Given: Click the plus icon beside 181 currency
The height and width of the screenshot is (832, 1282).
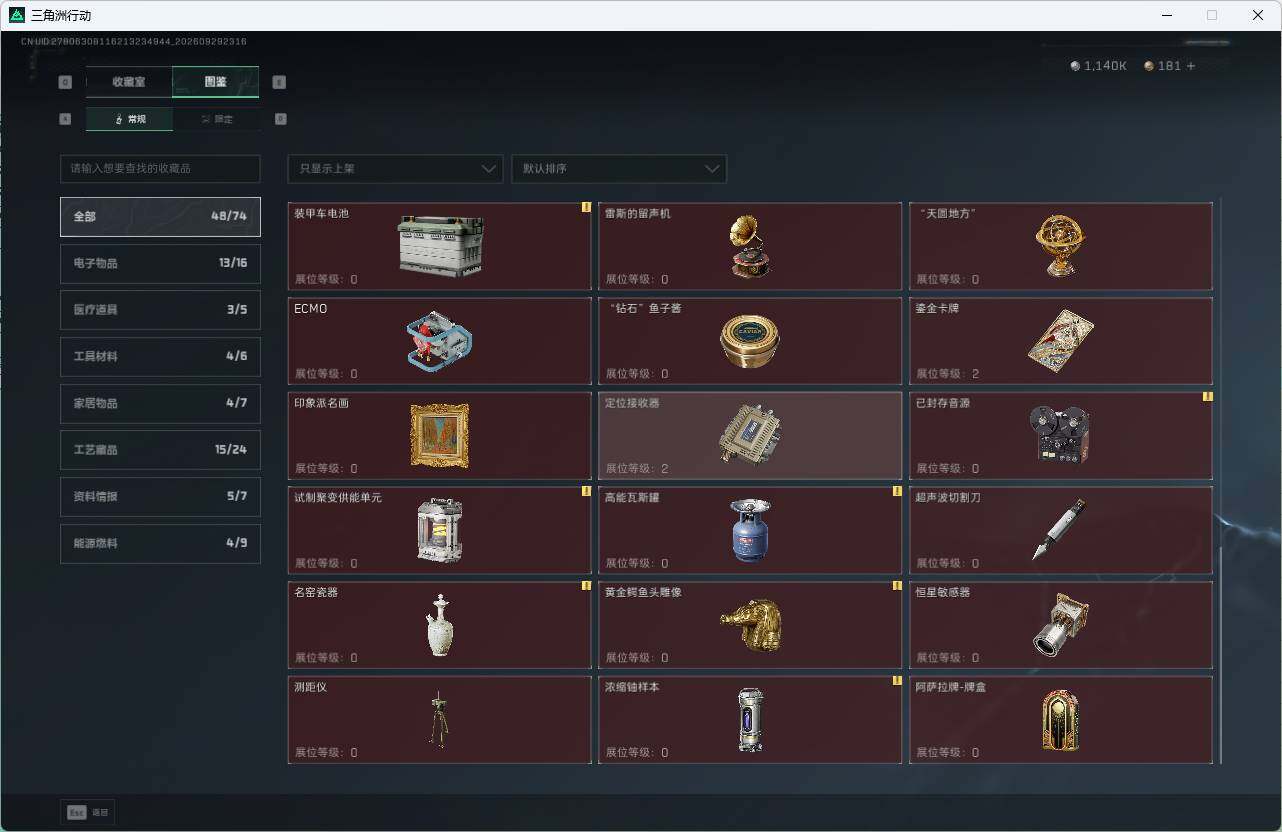Looking at the screenshot, I should (1190, 66).
